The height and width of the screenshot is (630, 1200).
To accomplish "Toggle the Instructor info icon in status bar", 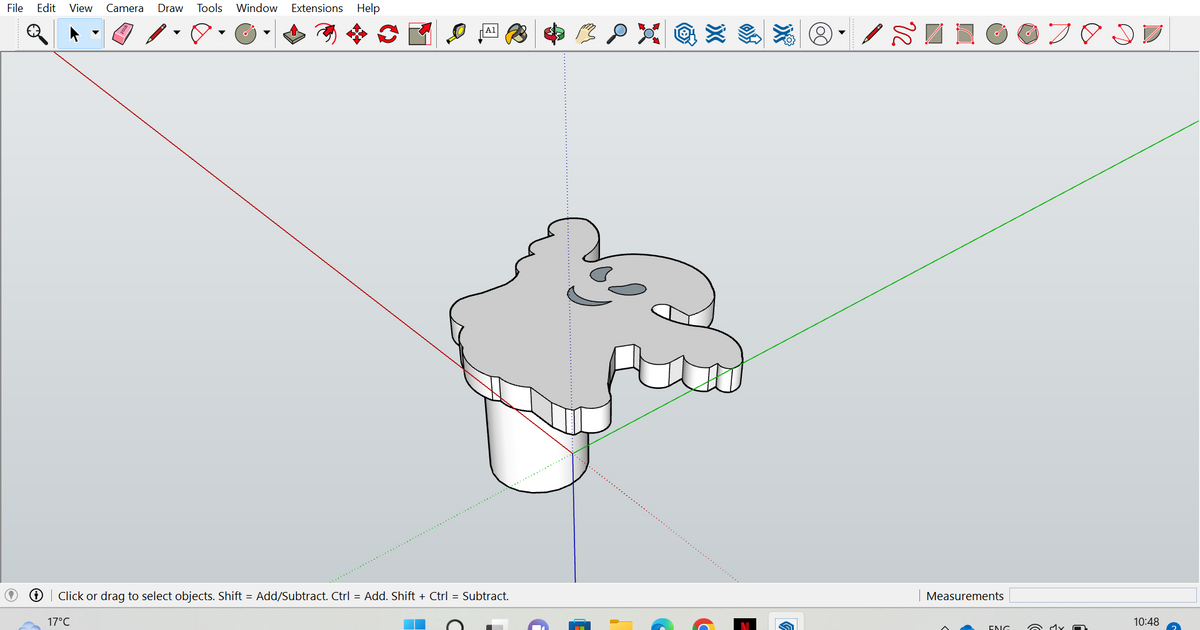I will (35, 596).
